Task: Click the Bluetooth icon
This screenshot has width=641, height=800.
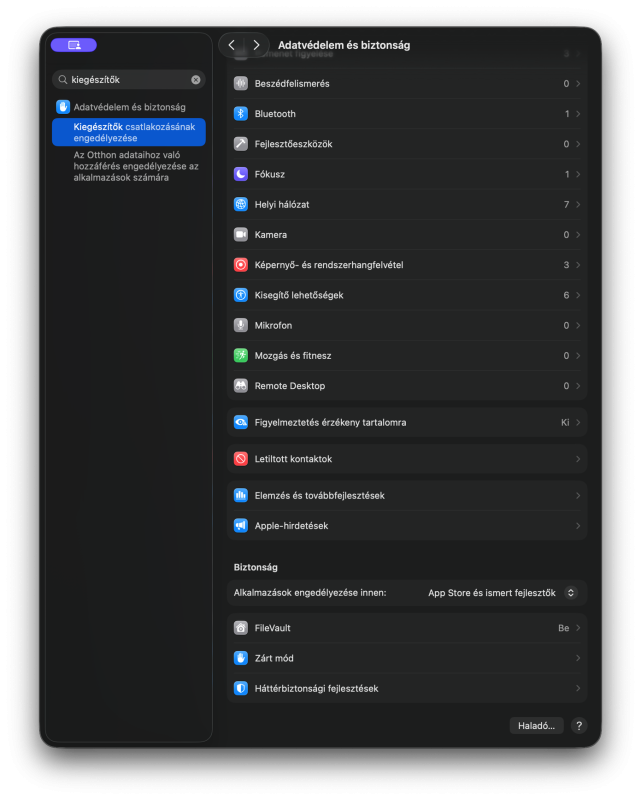Action: pyautogui.click(x=241, y=114)
